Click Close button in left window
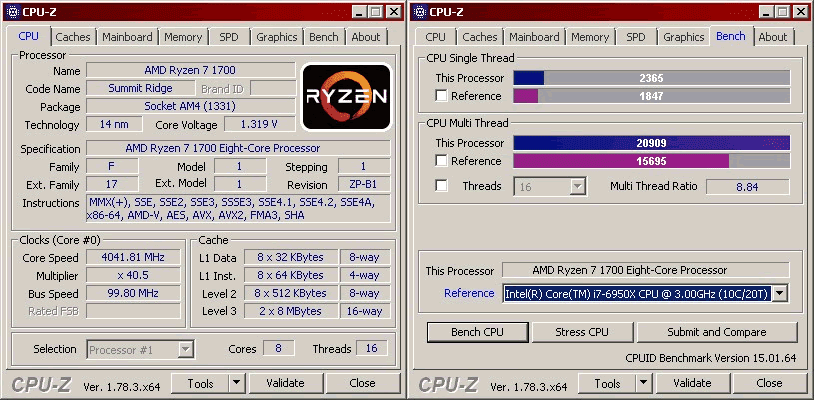The height and width of the screenshot is (400, 814). click(x=362, y=383)
